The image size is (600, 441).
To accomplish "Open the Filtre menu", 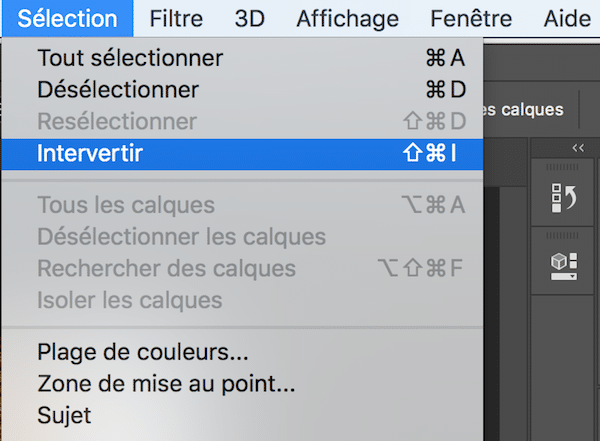I will click(176, 18).
